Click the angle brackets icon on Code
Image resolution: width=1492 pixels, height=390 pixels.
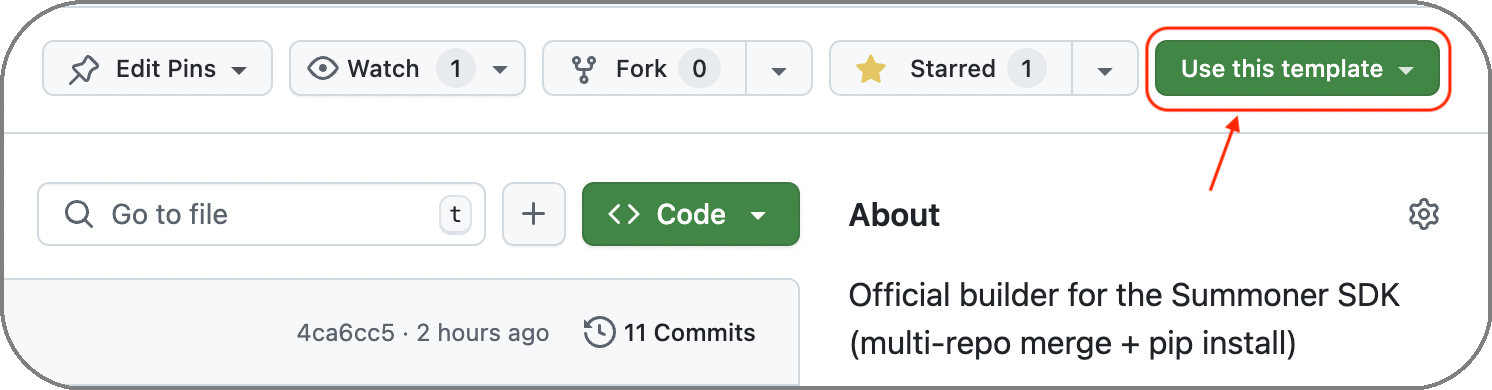point(624,214)
